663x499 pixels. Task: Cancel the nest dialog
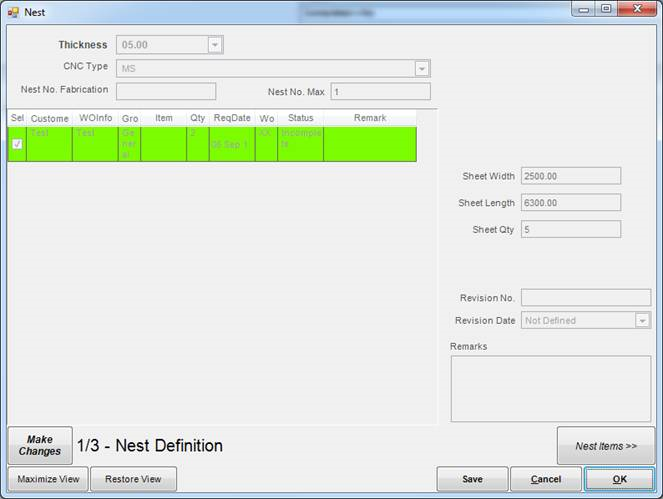(x=546, y=479)
